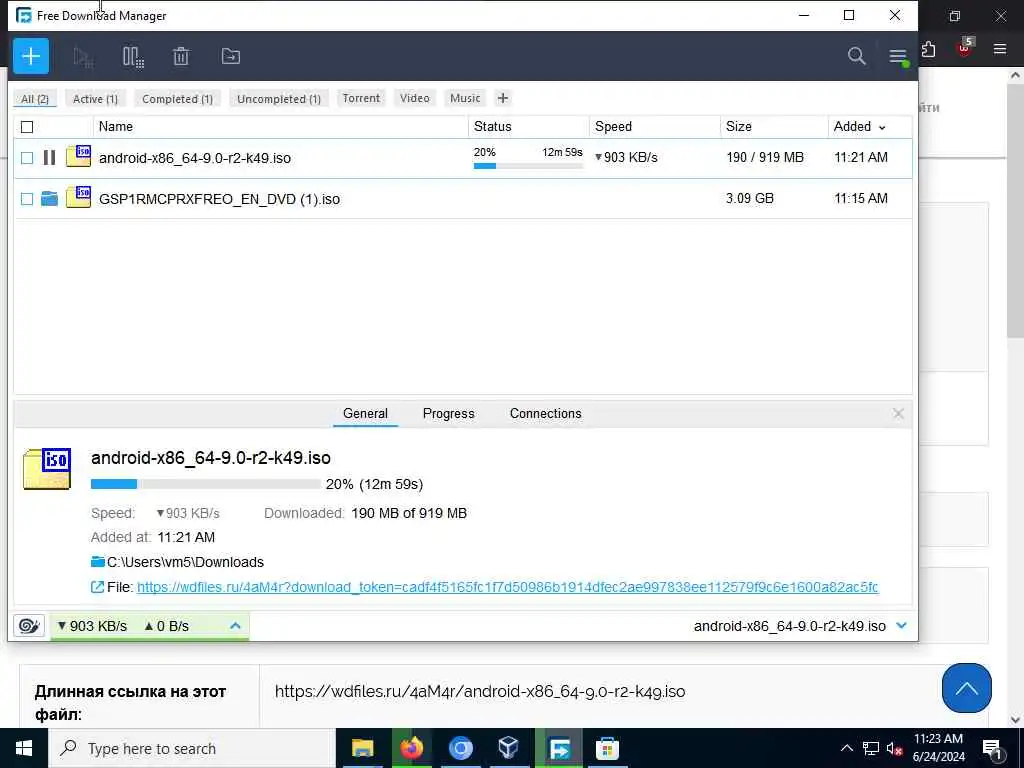Pause the android-x86_64 download

(49, 157)
